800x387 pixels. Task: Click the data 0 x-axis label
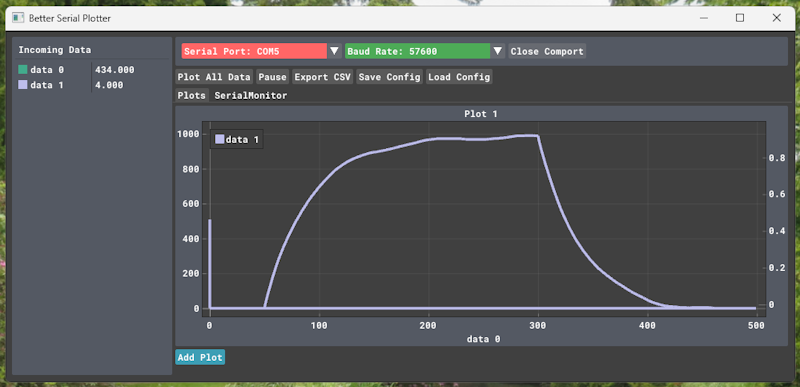[x=484, y=339]
